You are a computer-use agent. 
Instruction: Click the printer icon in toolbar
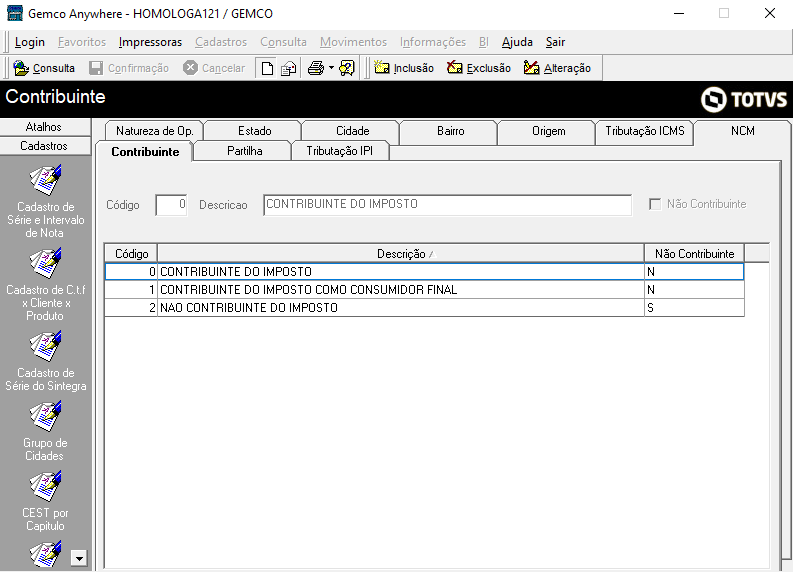(316, 68)
